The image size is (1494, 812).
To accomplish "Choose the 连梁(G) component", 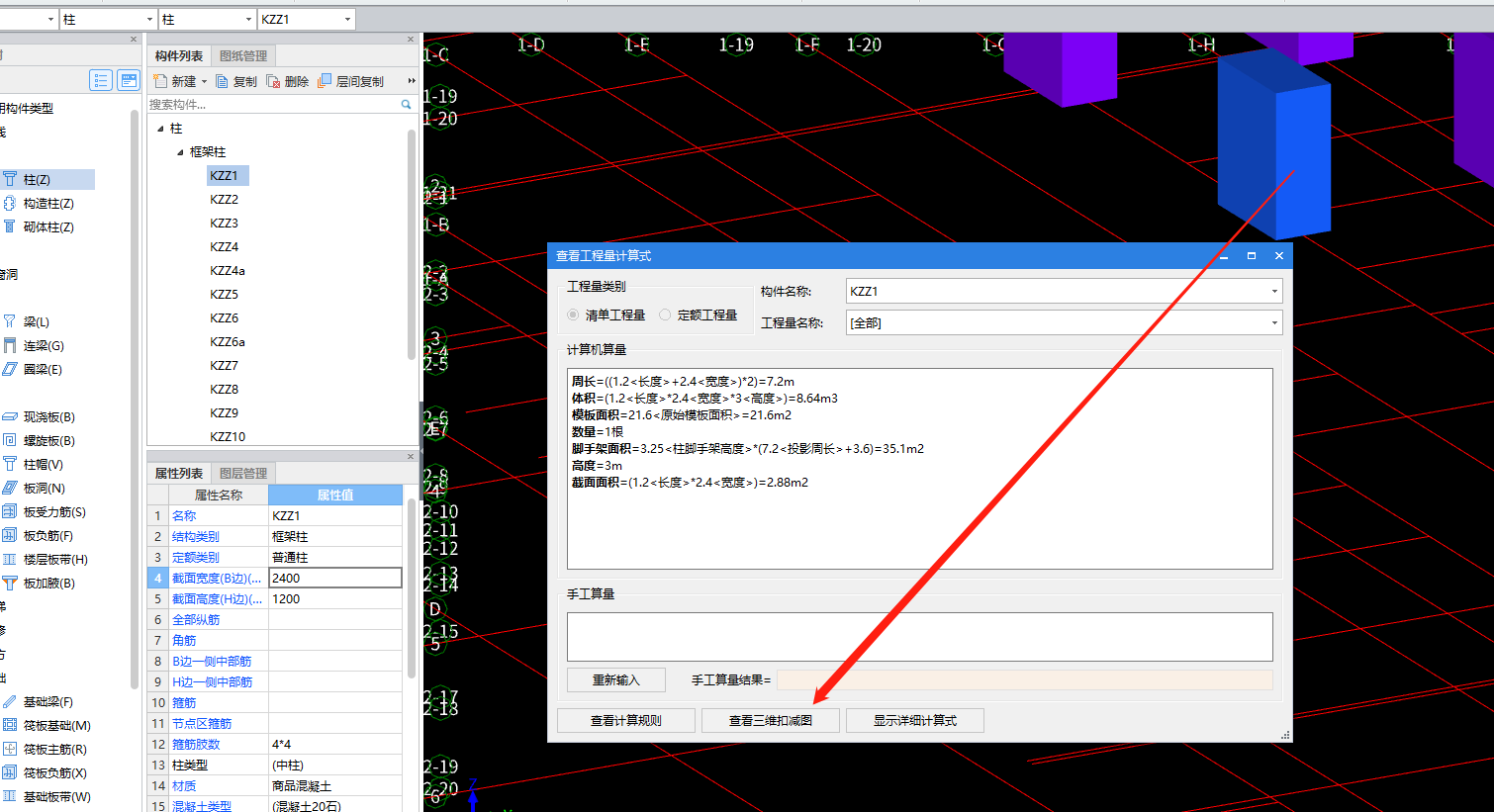I will tap(44, 345).
